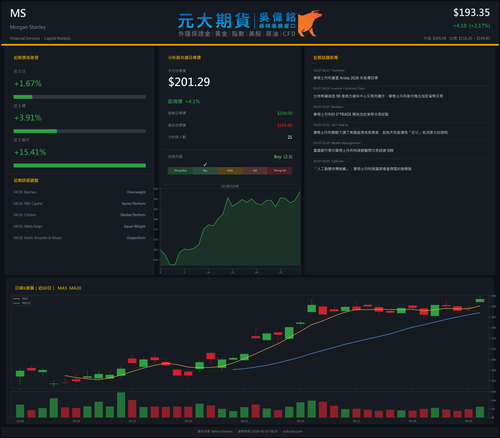Image resolution: width=500 pixels, height=438 pixels.
Task: Open the TipRanks news headline
Action: click(362, 169)
